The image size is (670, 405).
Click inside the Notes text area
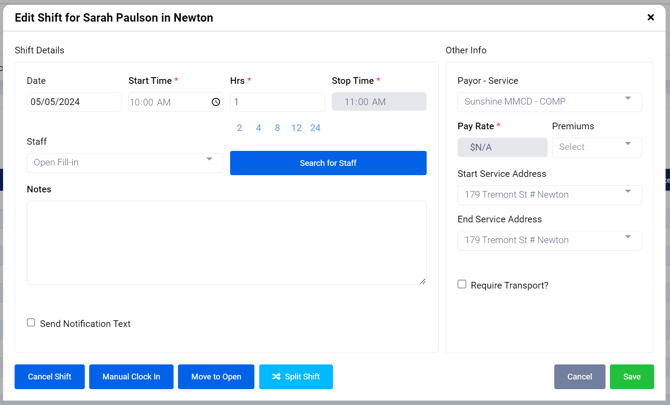226,243
